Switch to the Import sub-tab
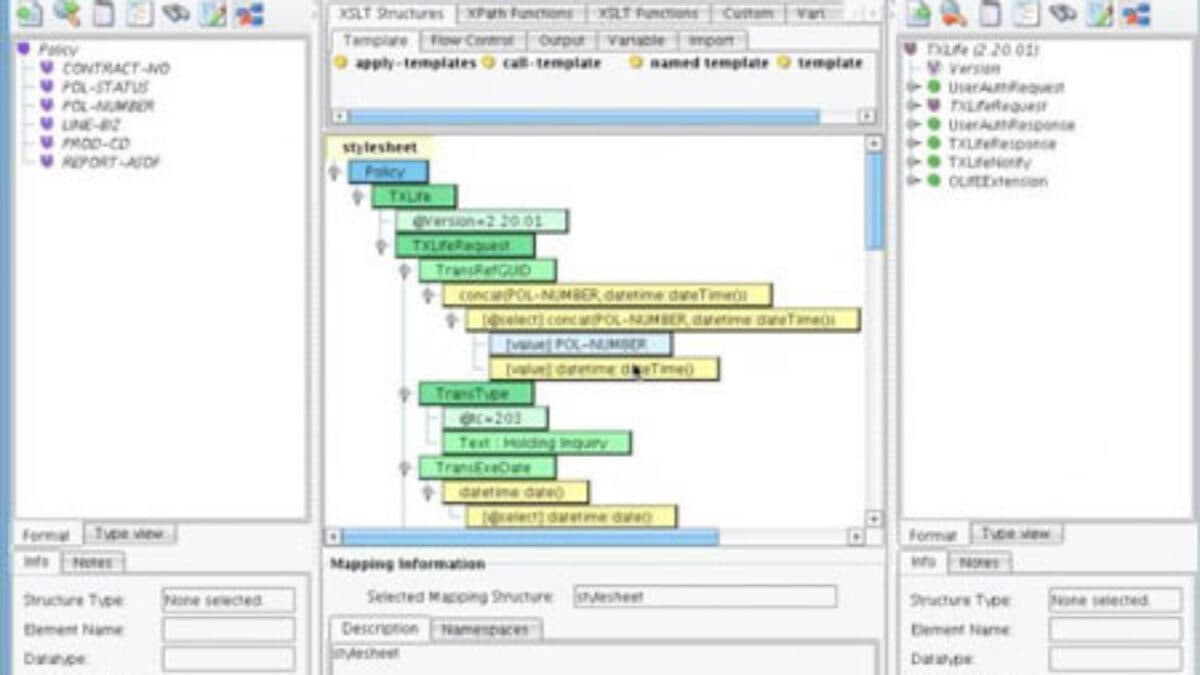 (711, 41)
